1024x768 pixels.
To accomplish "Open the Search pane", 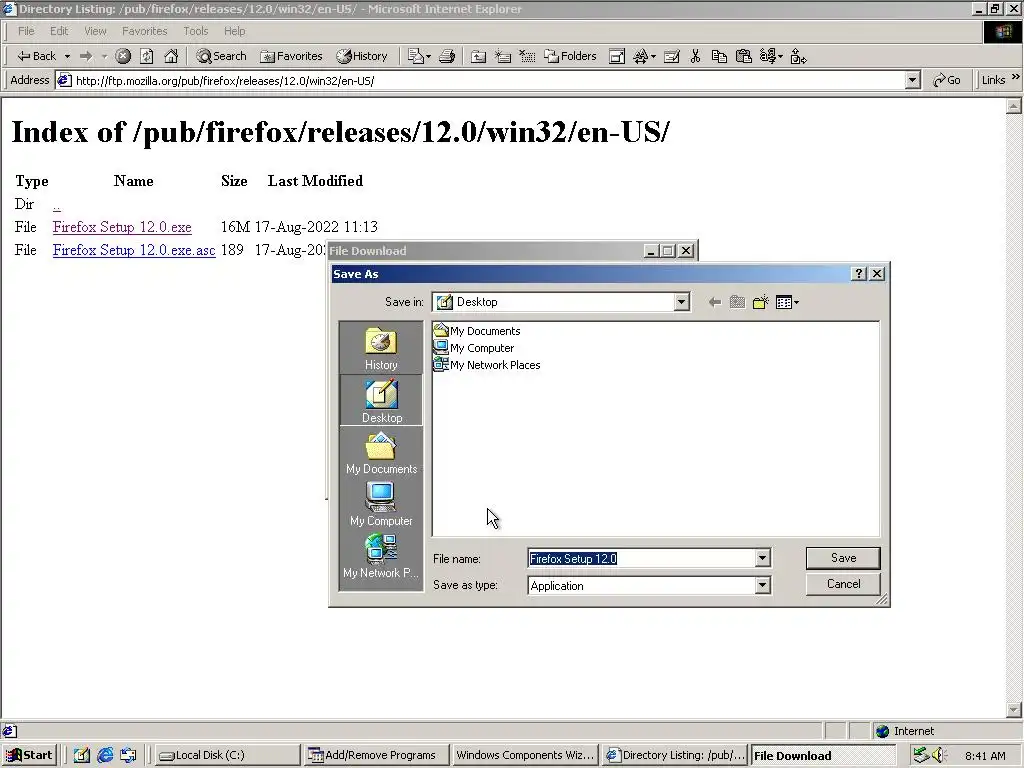I will coord(221,56).
